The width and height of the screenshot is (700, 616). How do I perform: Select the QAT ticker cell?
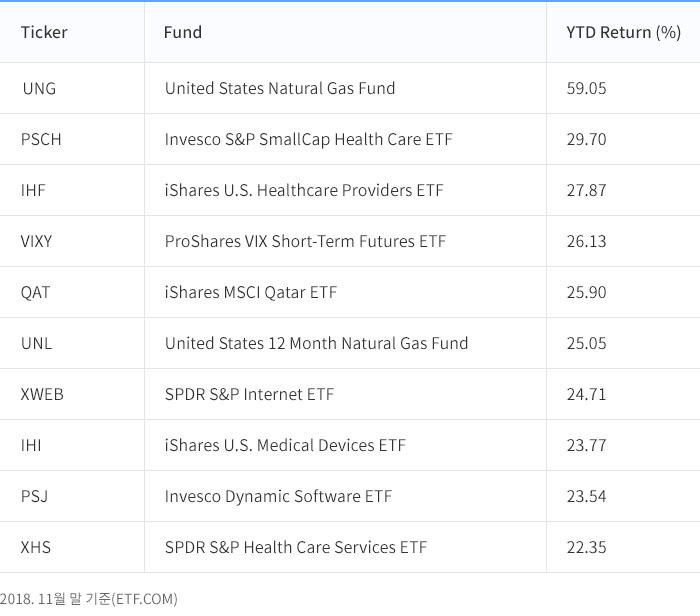click(35, 292)
